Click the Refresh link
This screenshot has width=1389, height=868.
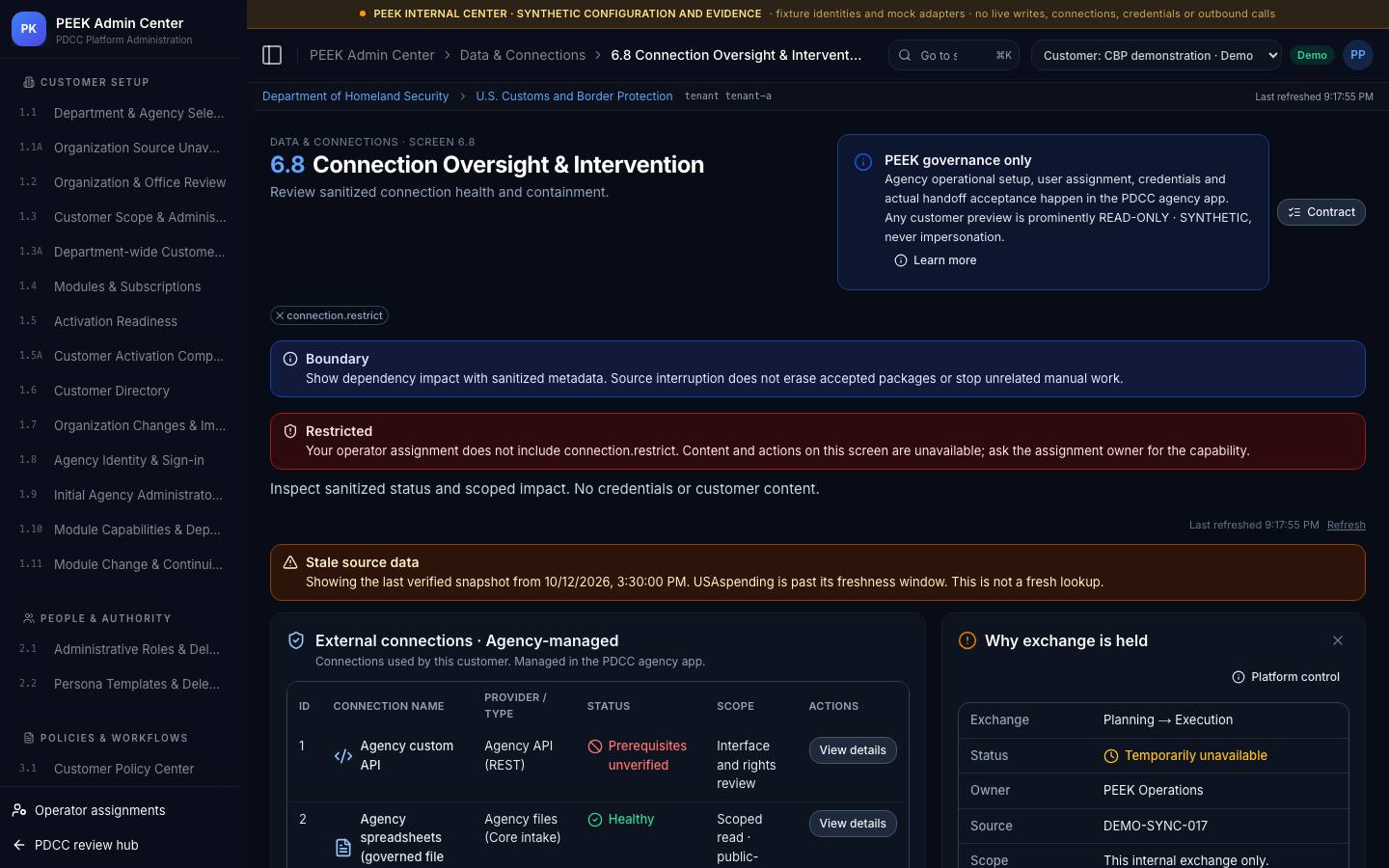pos(1346,525)
